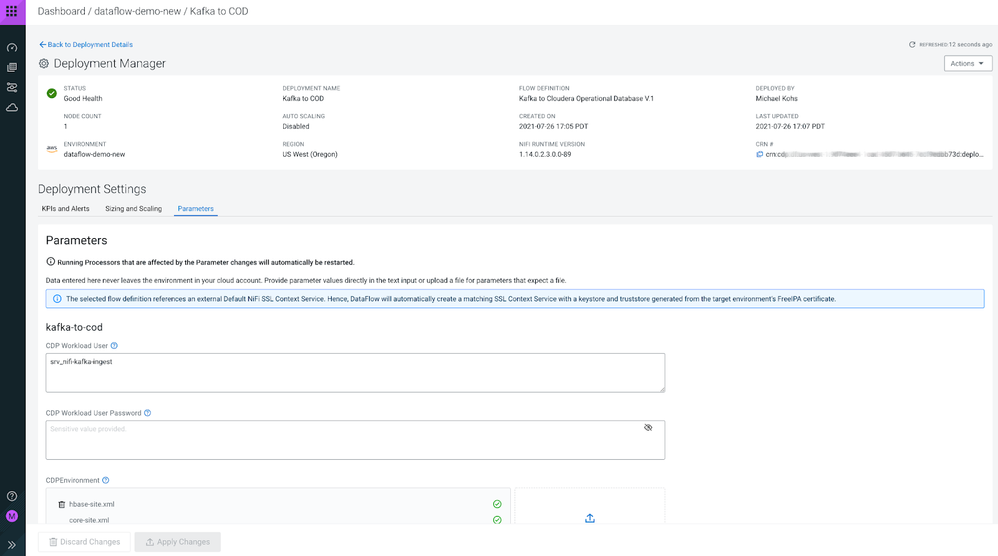Screen dimensions: 998x556
Task: Switch to the KPIs and Alerts tab
Action: [x=65, y=209]
